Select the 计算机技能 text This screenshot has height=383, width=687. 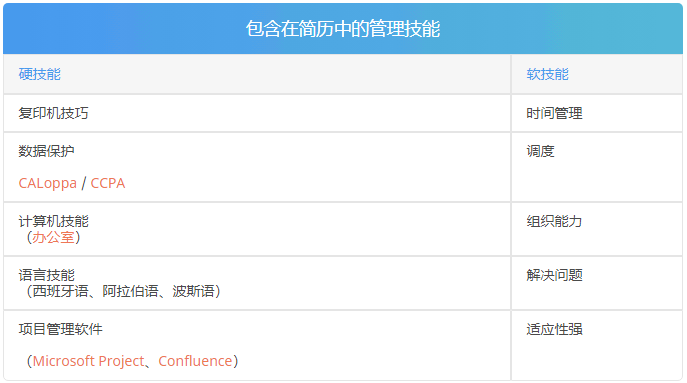click(x=53, y=221)
